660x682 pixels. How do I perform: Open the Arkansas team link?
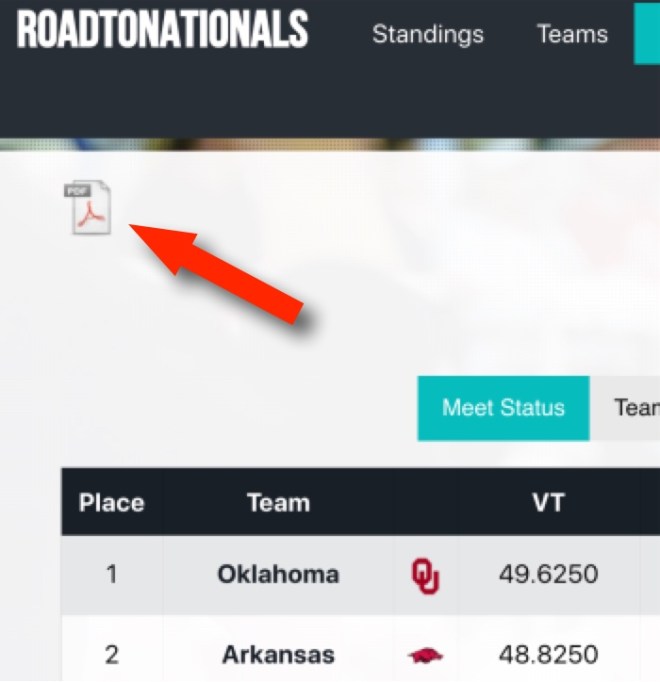(x=278, y=655)
